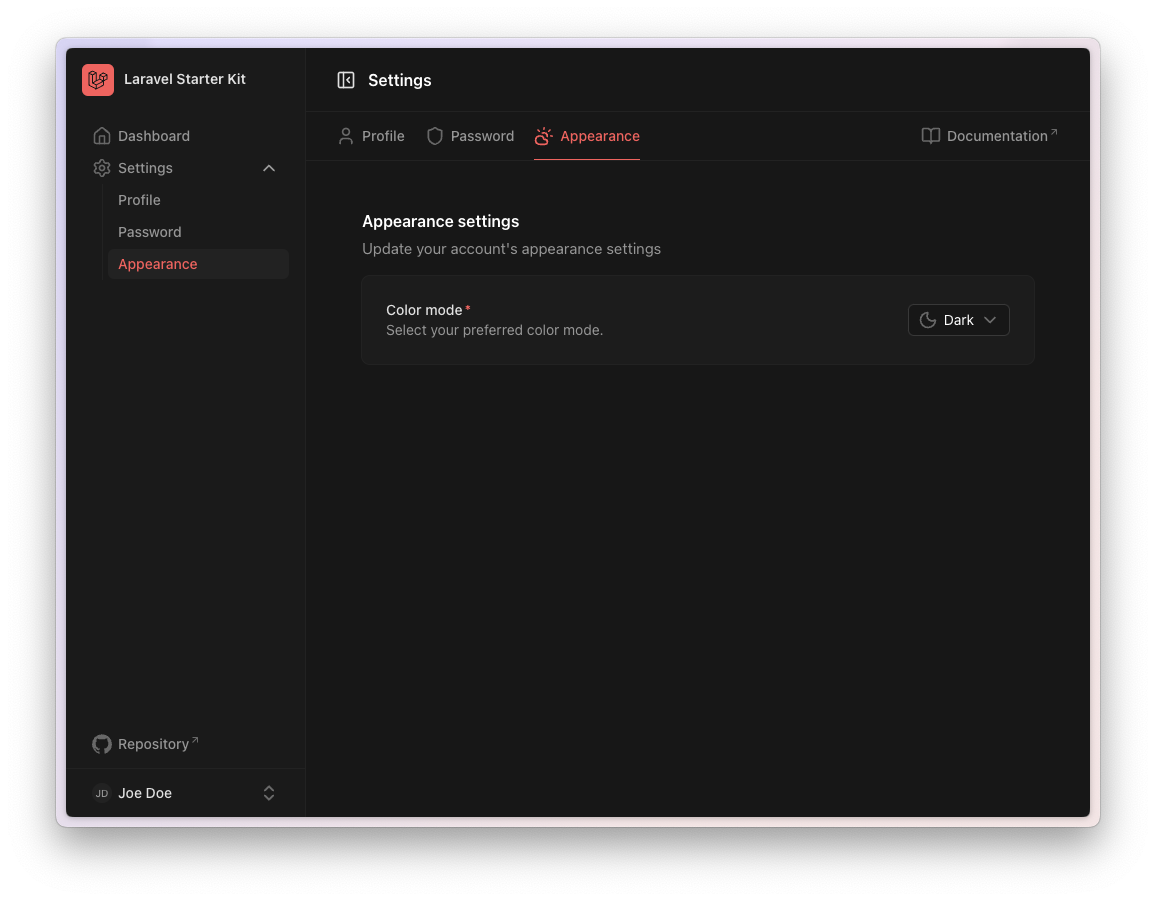Switch to the Profile tab
1156x901 pixels.
(383, 136)
